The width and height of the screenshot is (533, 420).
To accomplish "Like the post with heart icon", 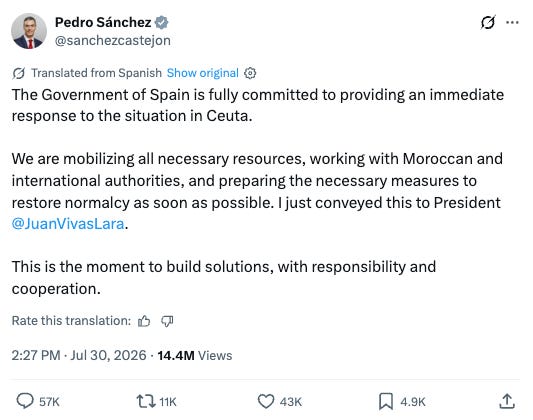I will point(266,401).
